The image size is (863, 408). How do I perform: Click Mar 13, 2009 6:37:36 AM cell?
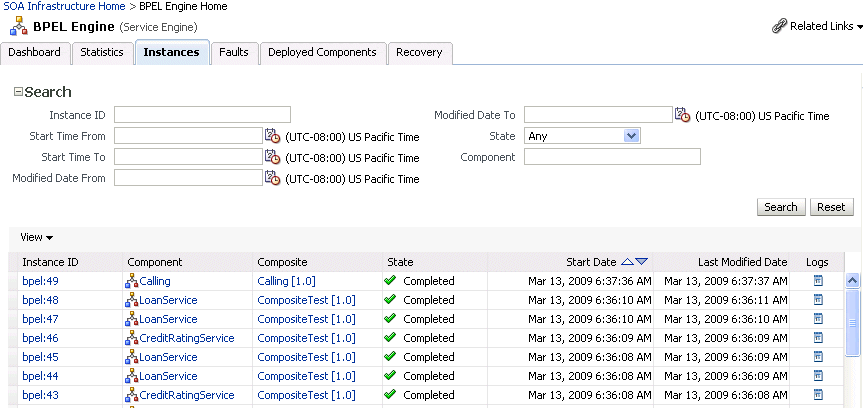(589, 281)
